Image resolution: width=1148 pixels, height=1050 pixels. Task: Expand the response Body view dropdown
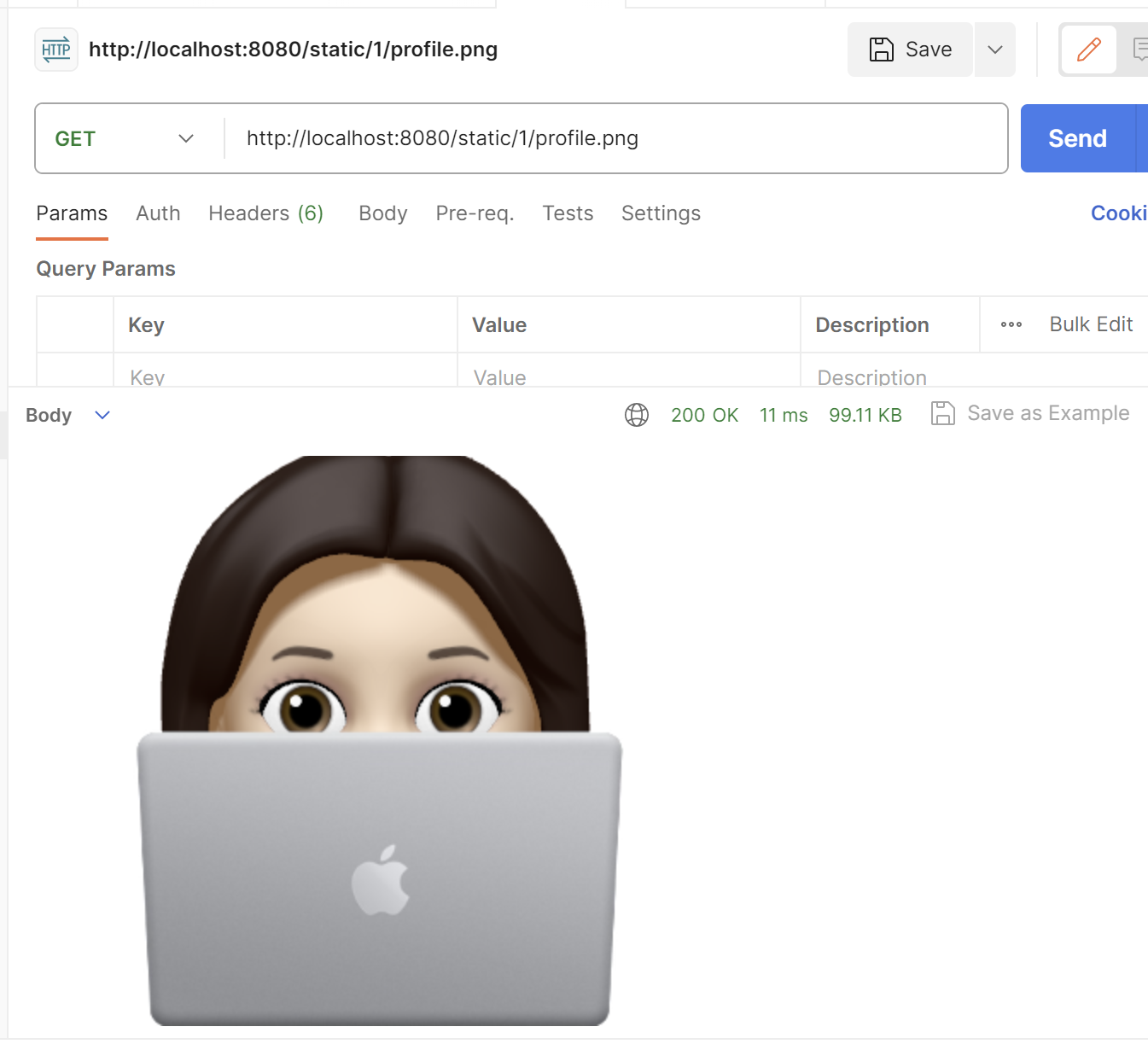pyautogui.click(x=102, y=415)
